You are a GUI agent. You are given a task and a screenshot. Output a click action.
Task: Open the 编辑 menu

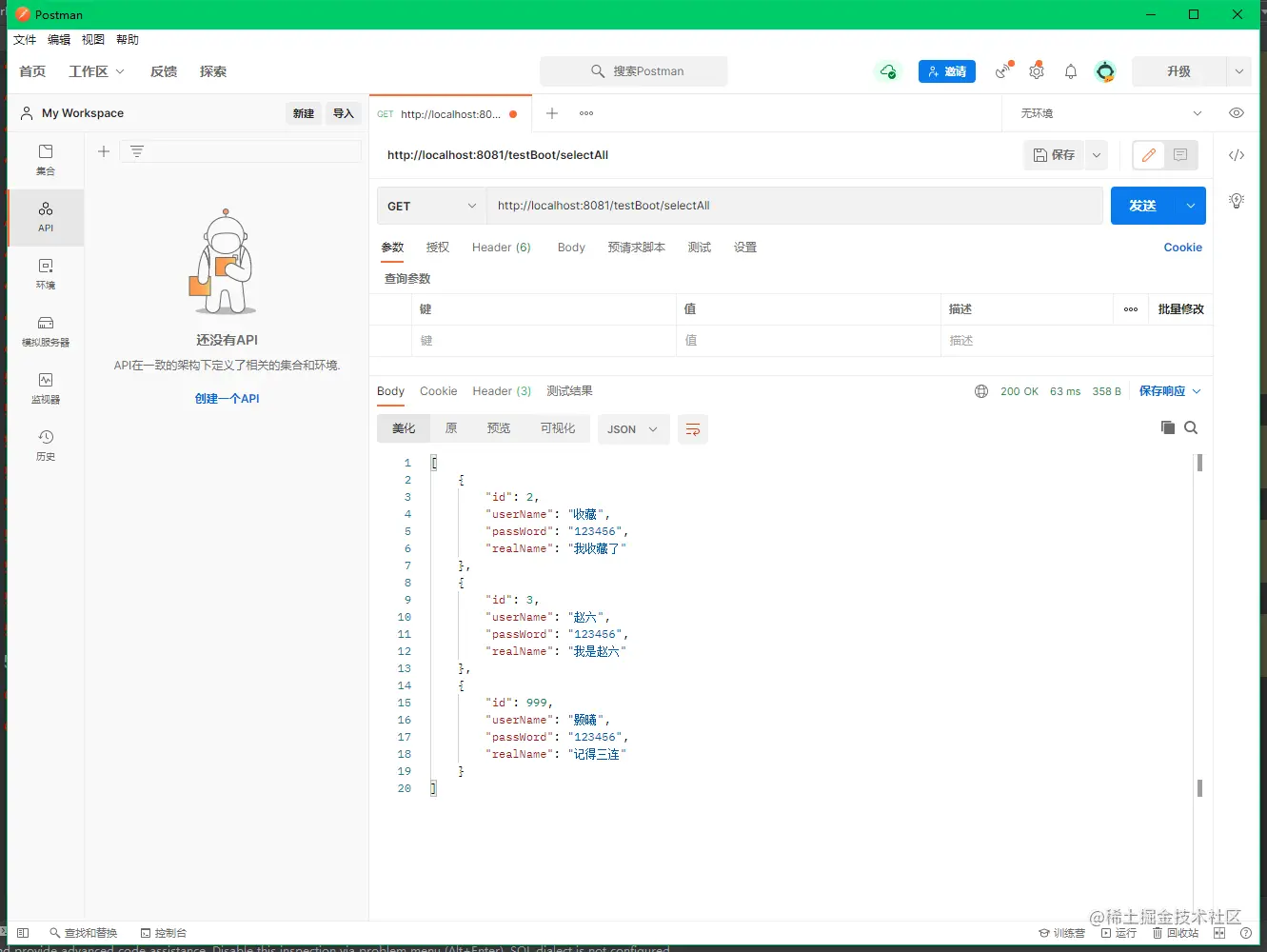pos(59,40)
